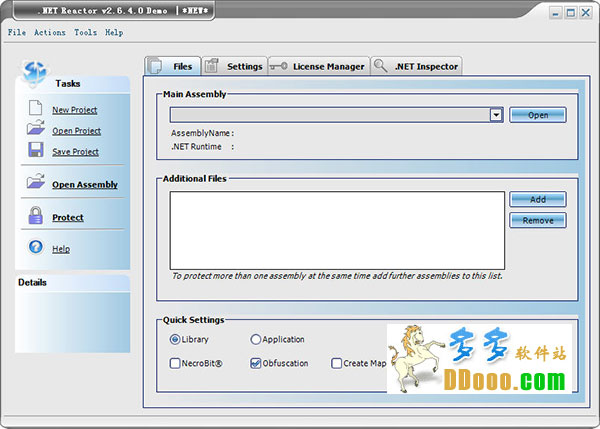This screenshot has height=429, width=600.
Task: Click the License Manager key icon
Action: click(x=279, y=66)
